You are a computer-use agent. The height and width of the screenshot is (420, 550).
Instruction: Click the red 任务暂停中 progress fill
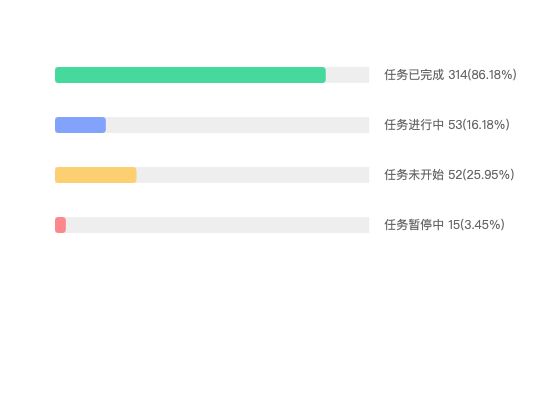click(60, 225)
